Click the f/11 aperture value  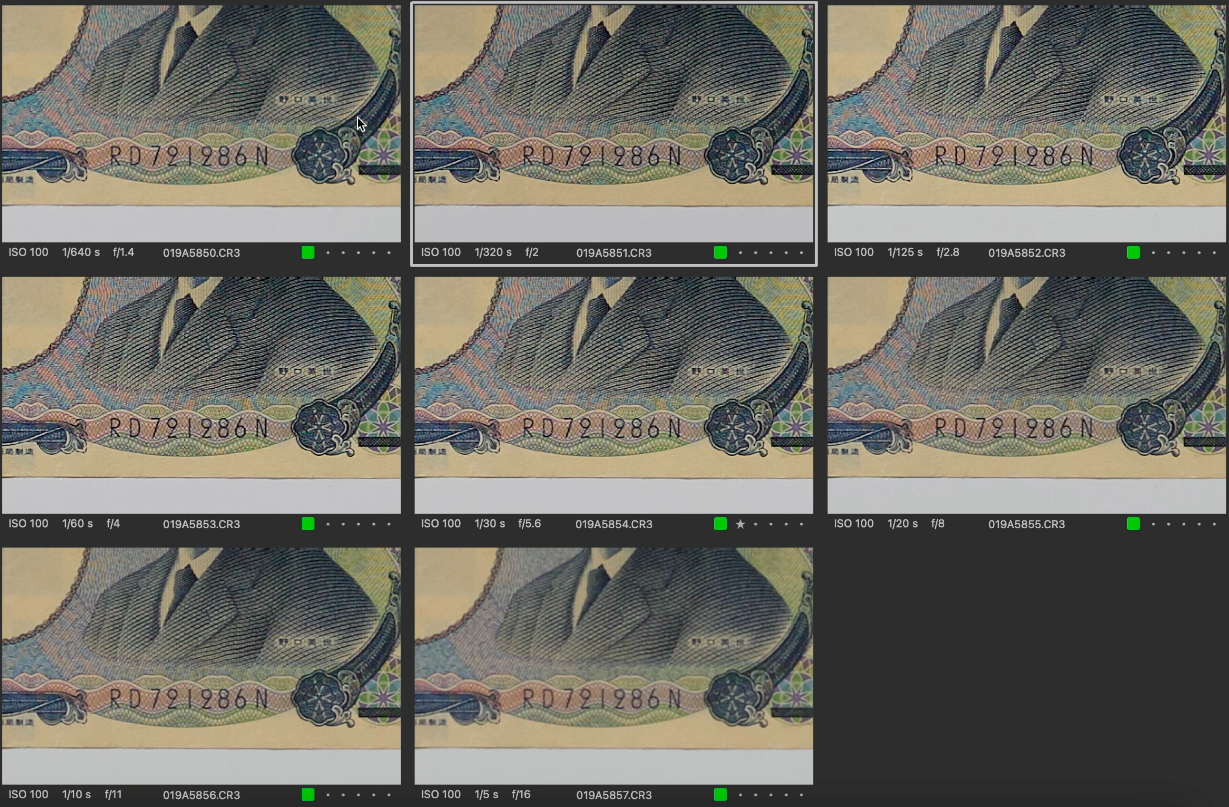click(113, 794)
